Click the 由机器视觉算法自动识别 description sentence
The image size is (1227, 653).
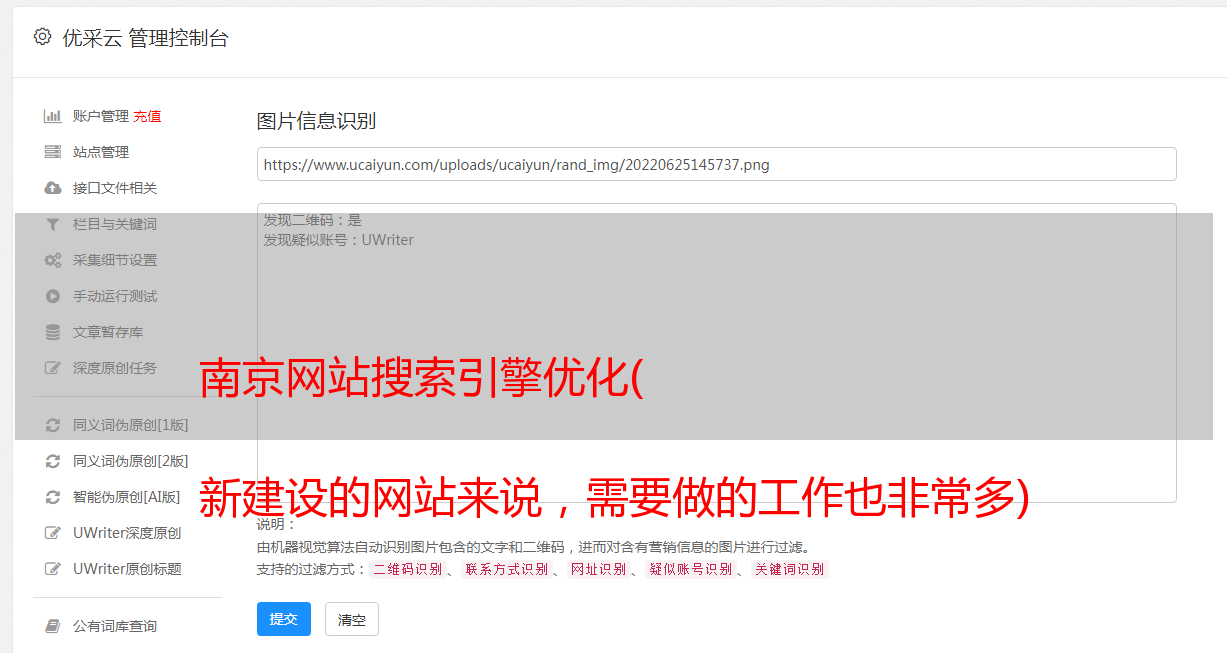tap(533, 547)
